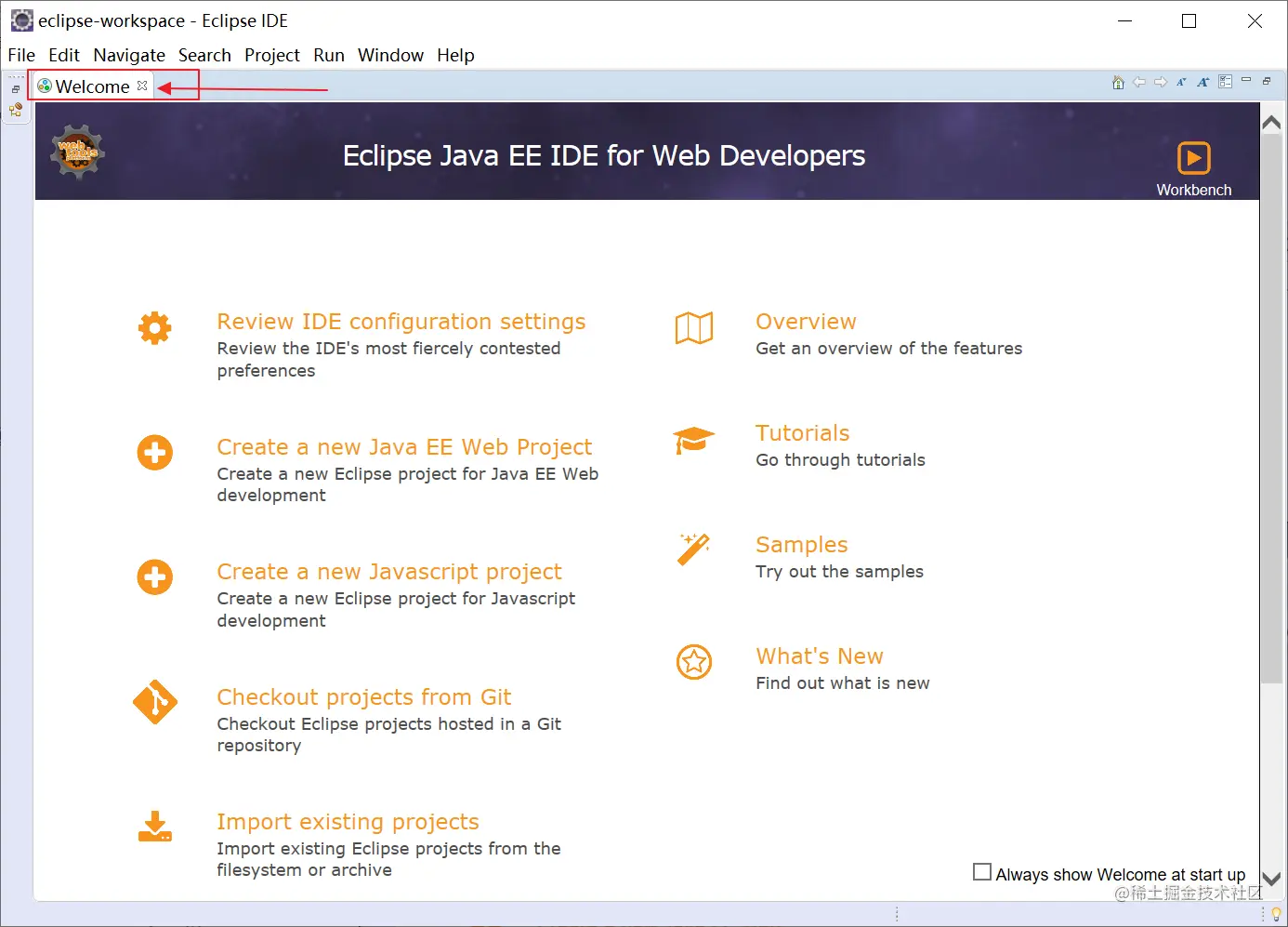The width and height of the screenshot is (1288, 927).
Task: Click the Import existing projects download icon
Action: [155, 827]
